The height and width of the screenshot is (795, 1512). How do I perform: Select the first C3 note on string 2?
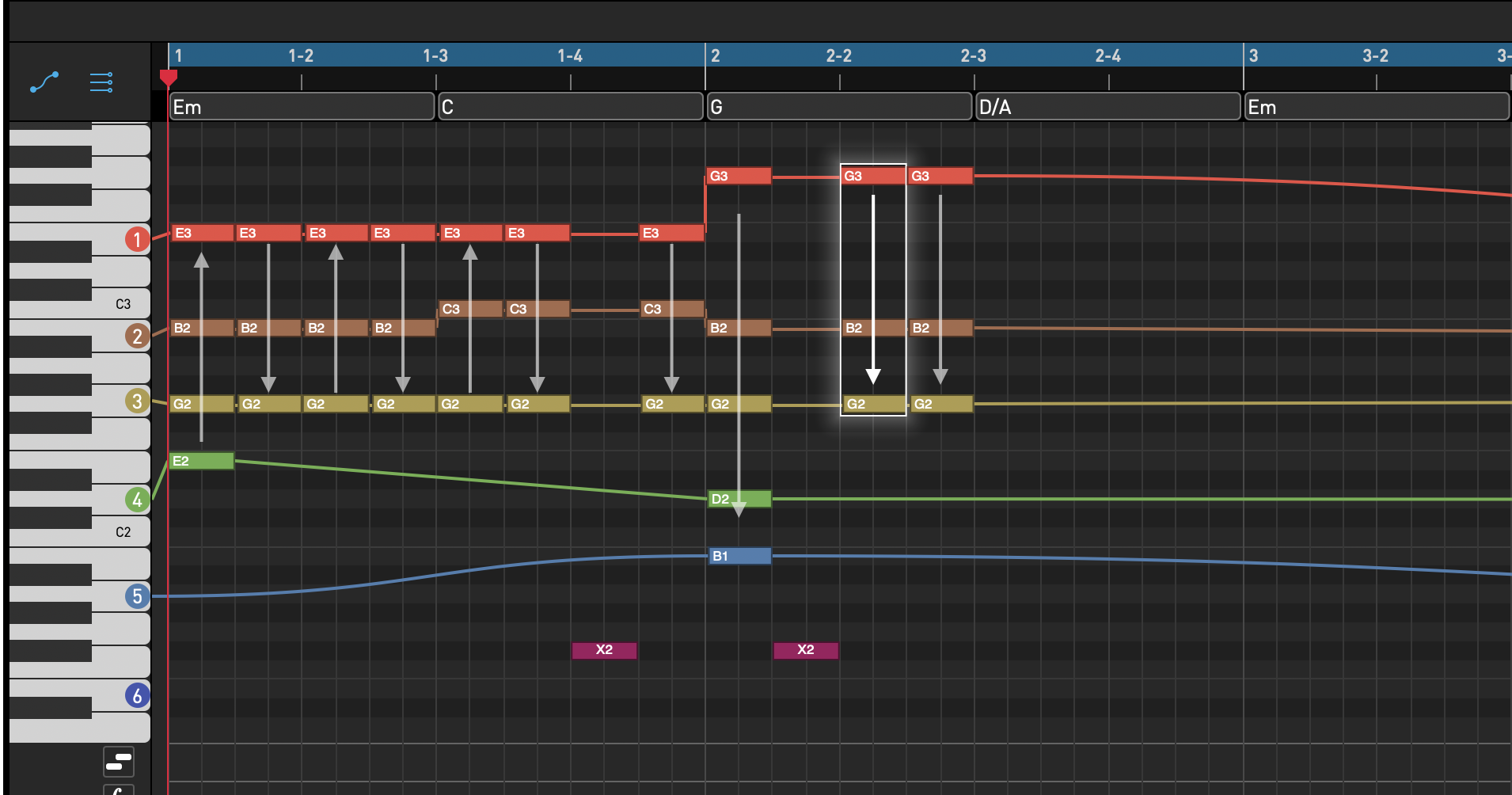pyautogui.click(x=470, y=309)
